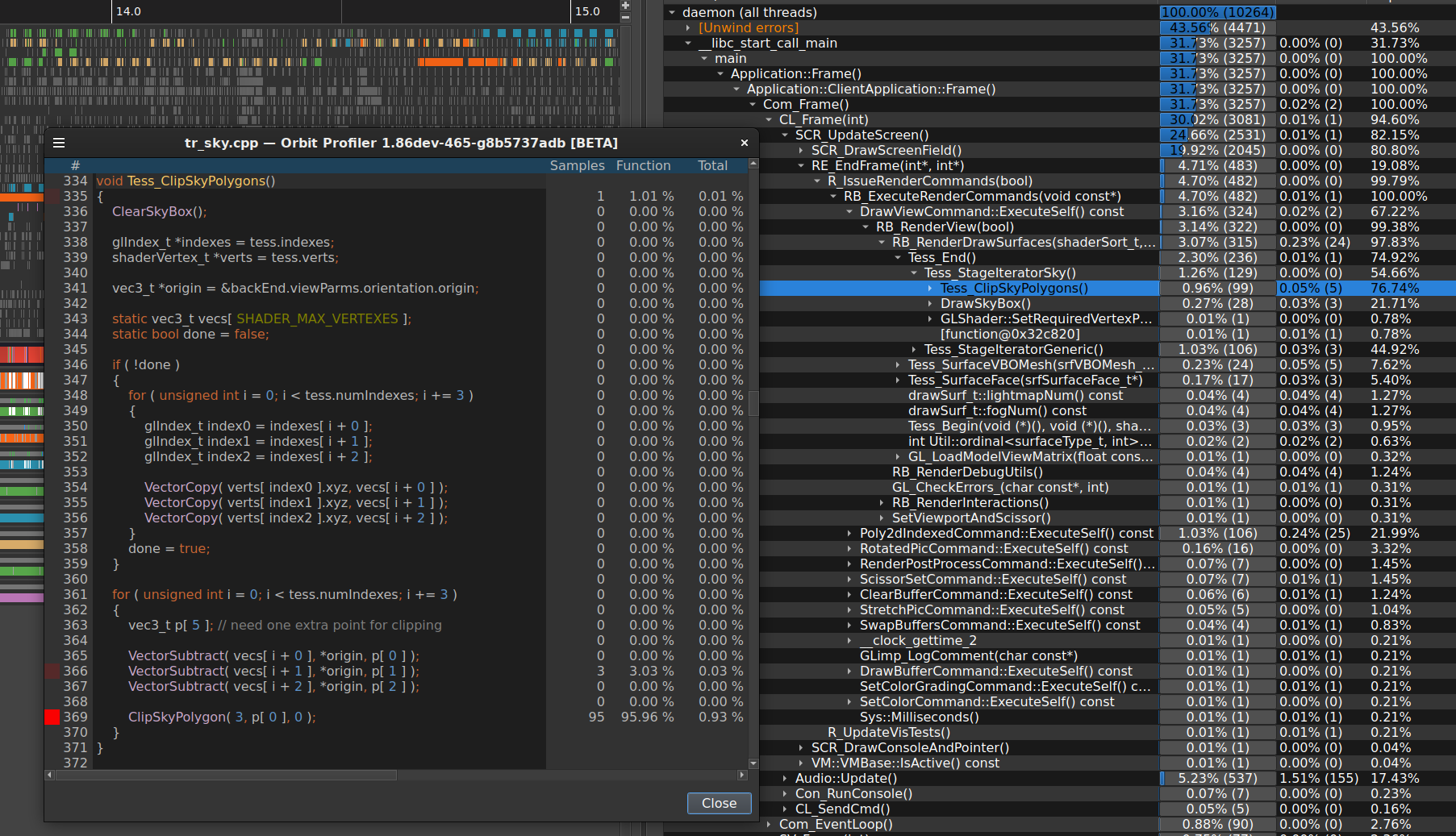Click the red hotspot marker beside line 369

pyautogui.click(x=52, y=717)
